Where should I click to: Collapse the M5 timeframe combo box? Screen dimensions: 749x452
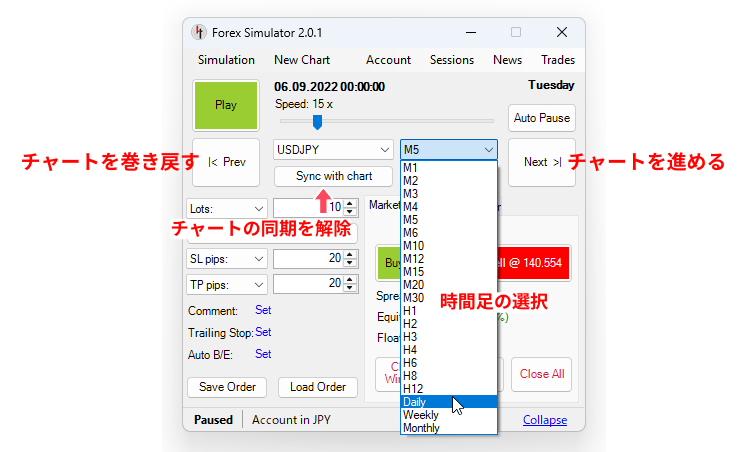449,150
